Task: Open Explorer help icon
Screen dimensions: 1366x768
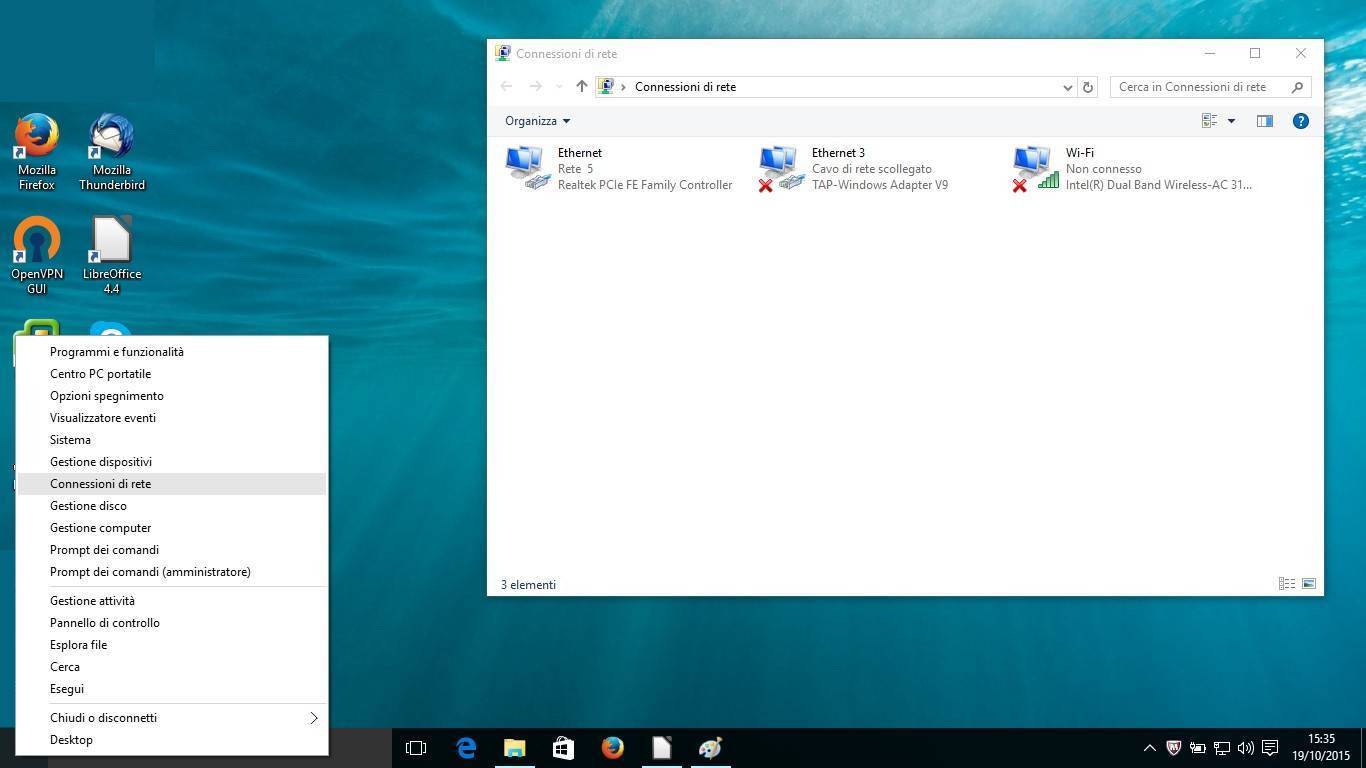Action: coord(1301,121)
